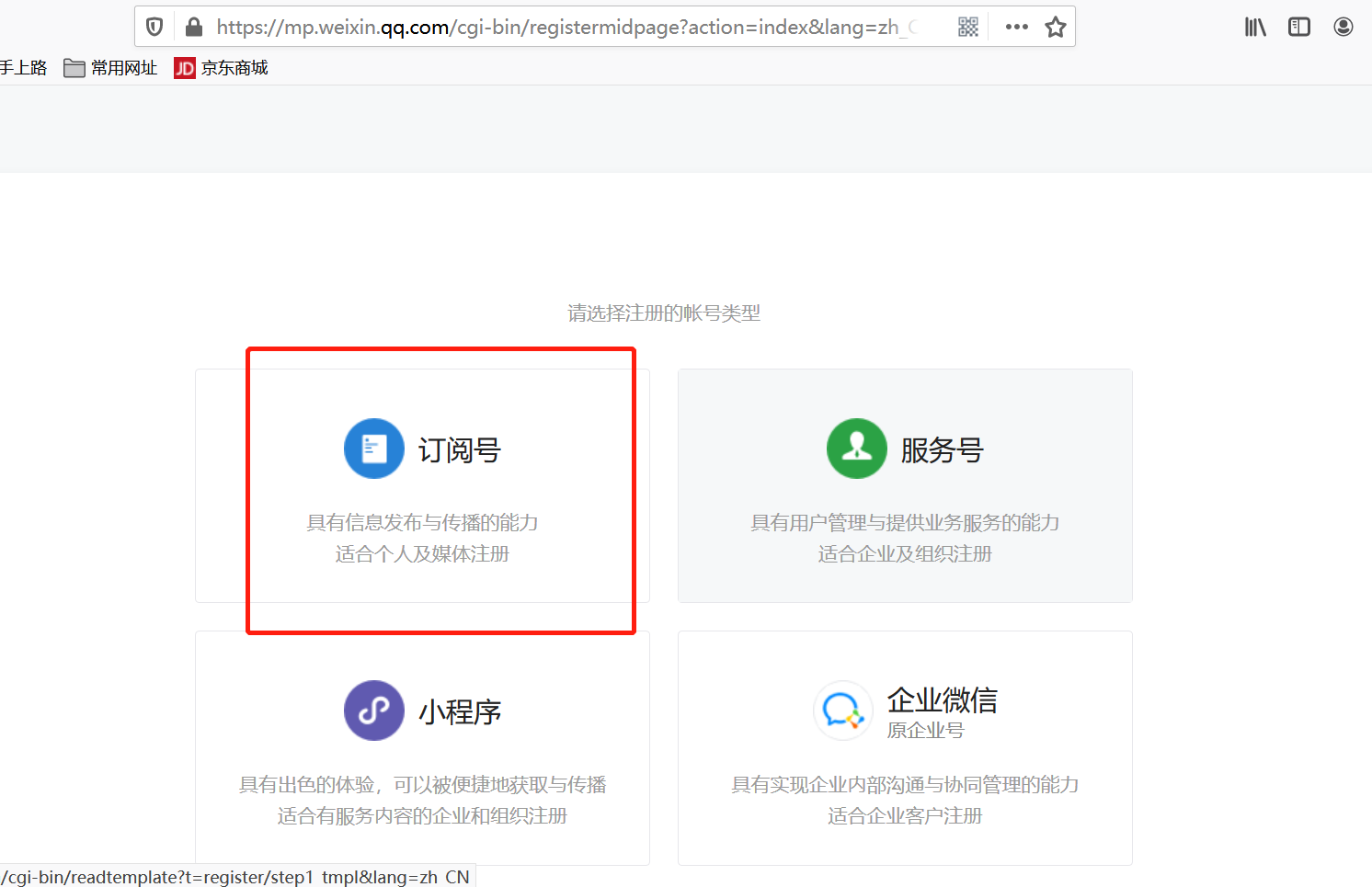Select the 企业微信 account type title
The image size is (1372, 887).
(x=943, y=700)
